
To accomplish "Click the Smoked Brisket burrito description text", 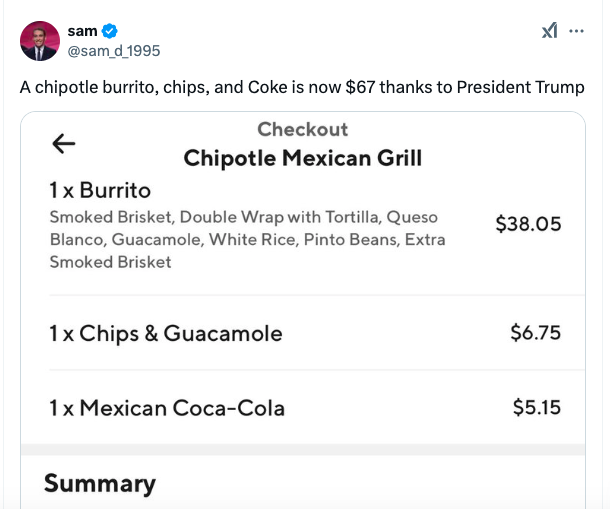I will coord(247,239).
